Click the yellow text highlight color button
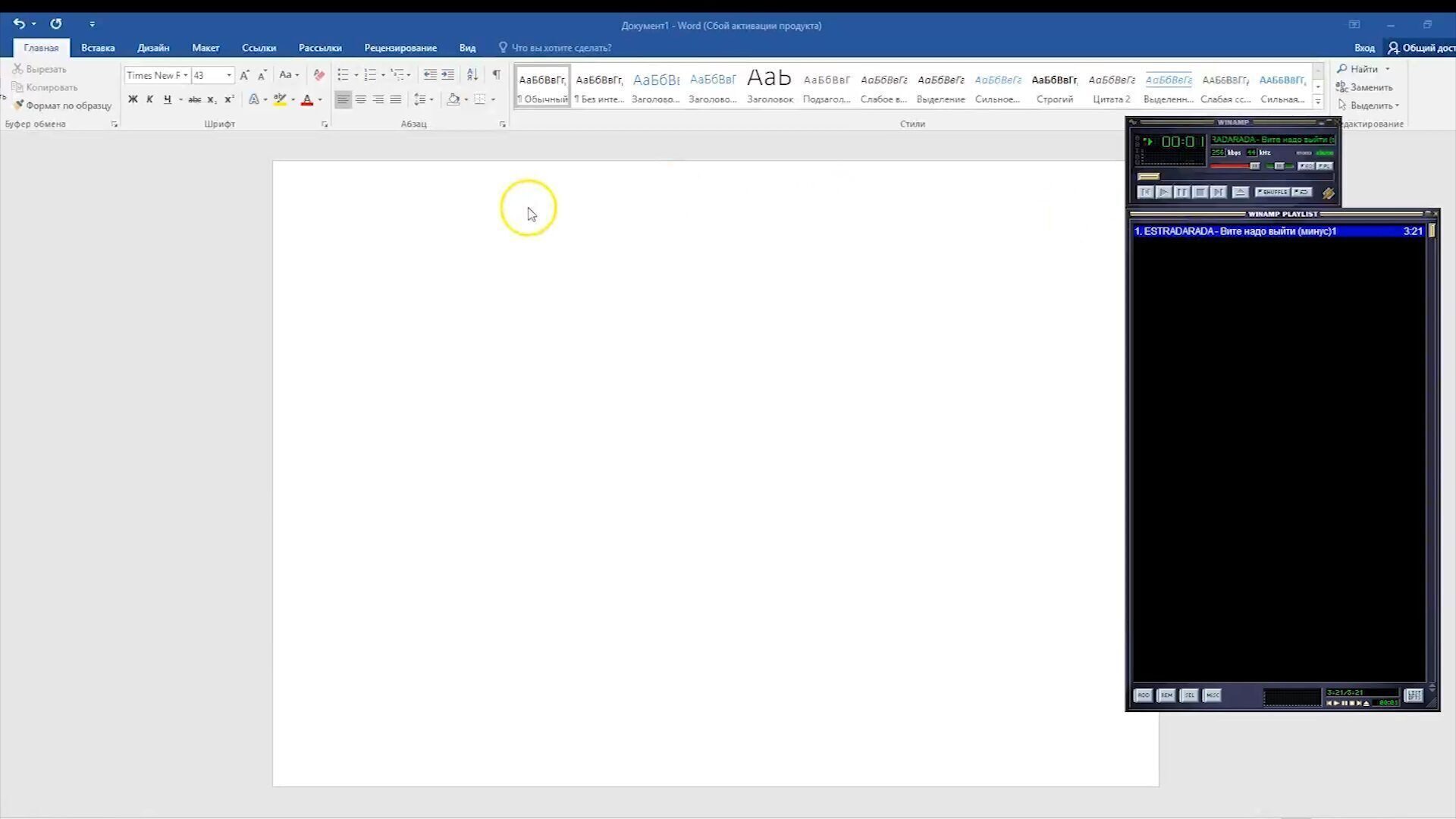This screenshot has height=819, width=1456. pos(280,99)
